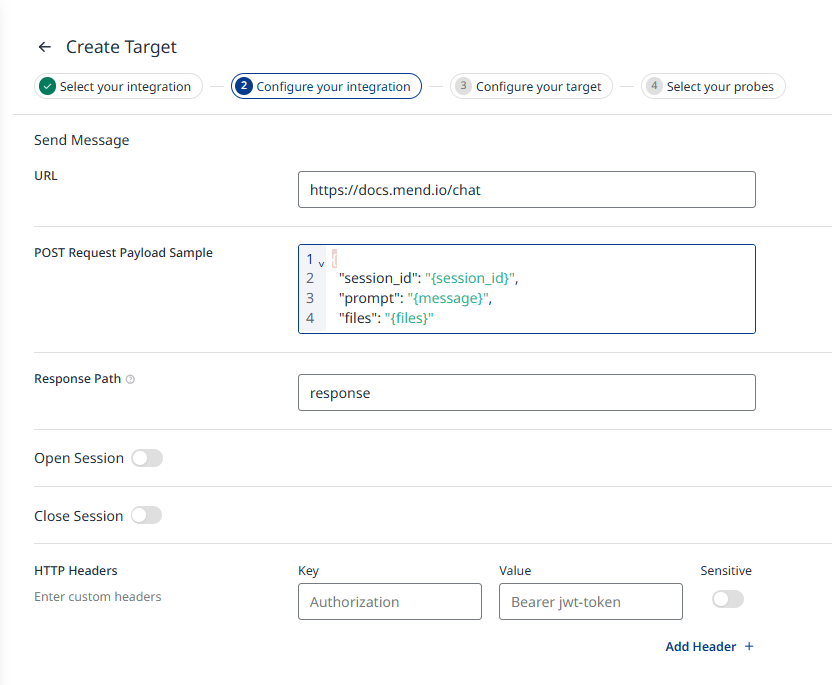Click the Response Path info icon

coord(131,380)
